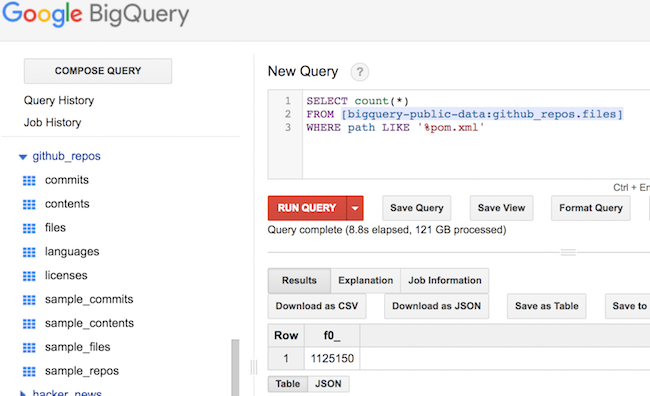Click the languages table grid icon
The height and width of the screenshot is (396, 650).
pyautogui.click(x=29, y=252)
